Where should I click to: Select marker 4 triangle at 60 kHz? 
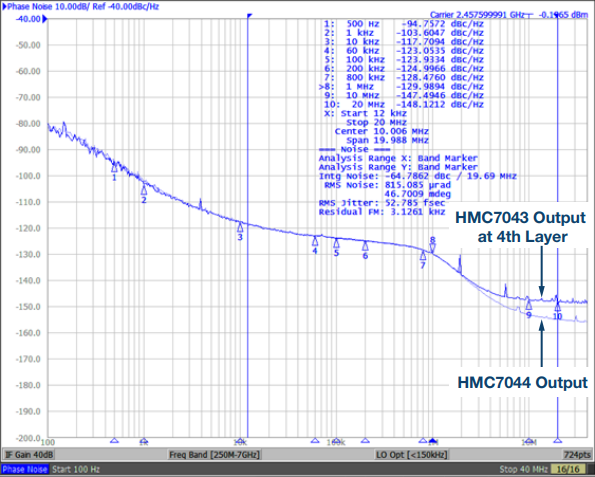point(315,241)
